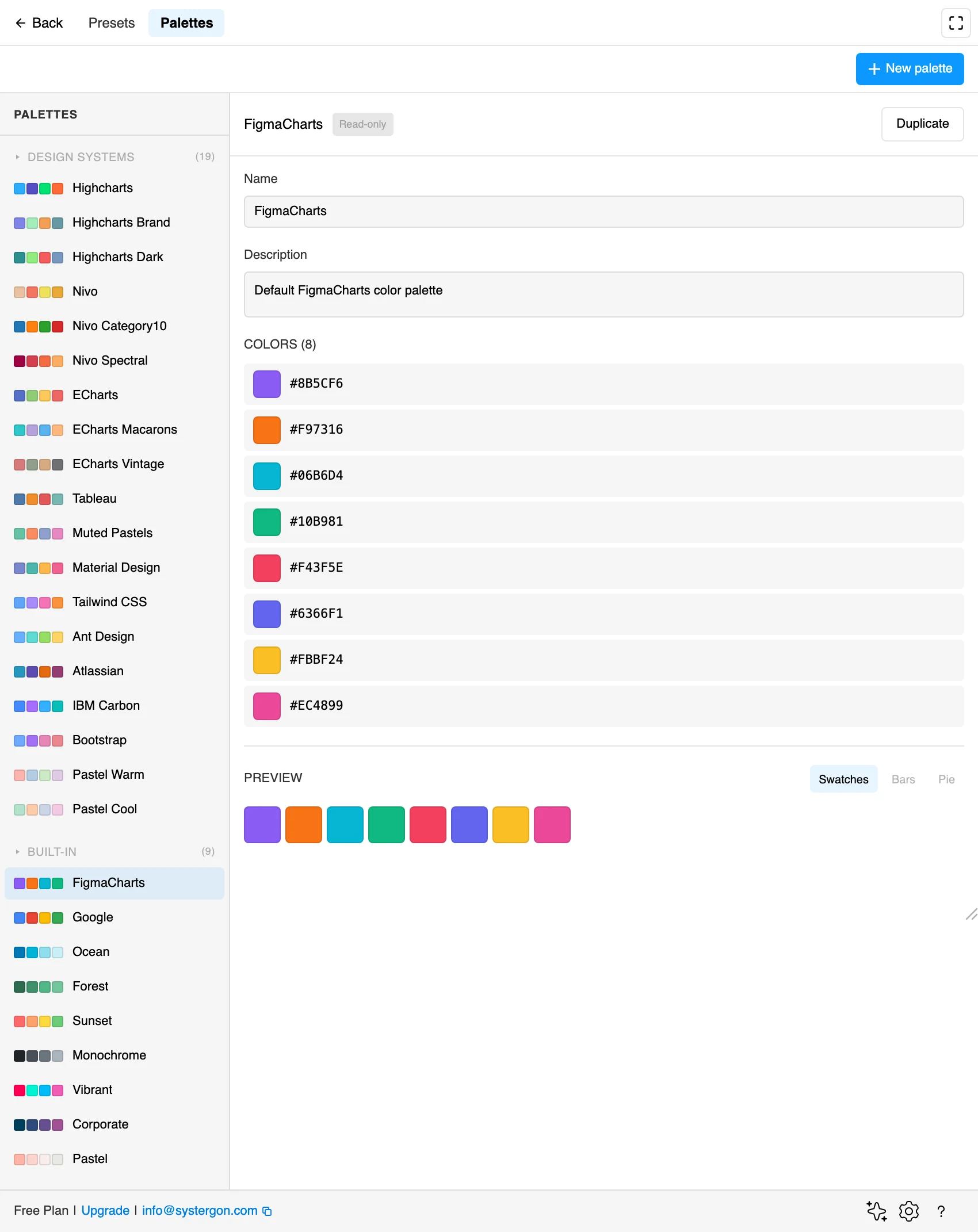Viewport: 978px width, 1232px height.
Task: Copy the info@systergon.com email icon
Action: 267,1211
